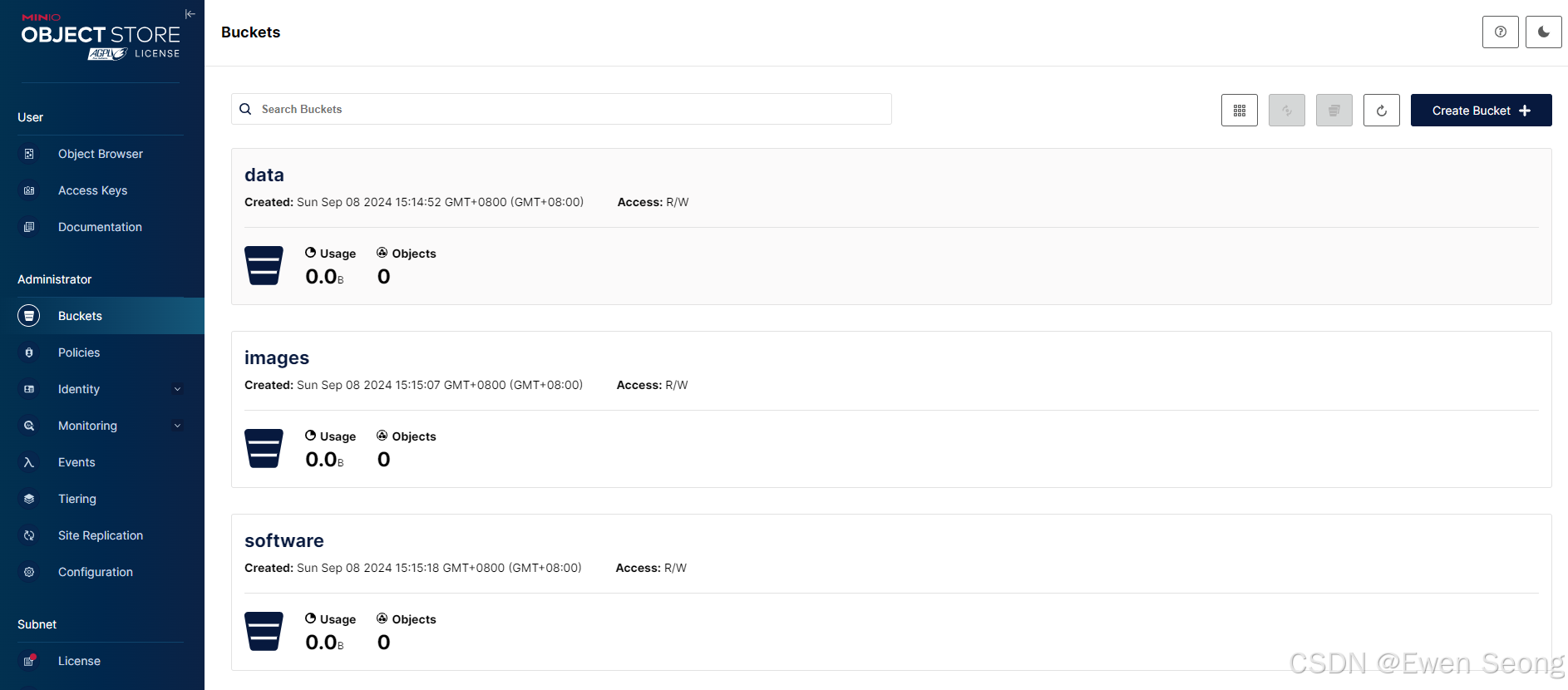Click the search magnifier icon
This screenshot has width=1568, height=690.
[245, 109]
